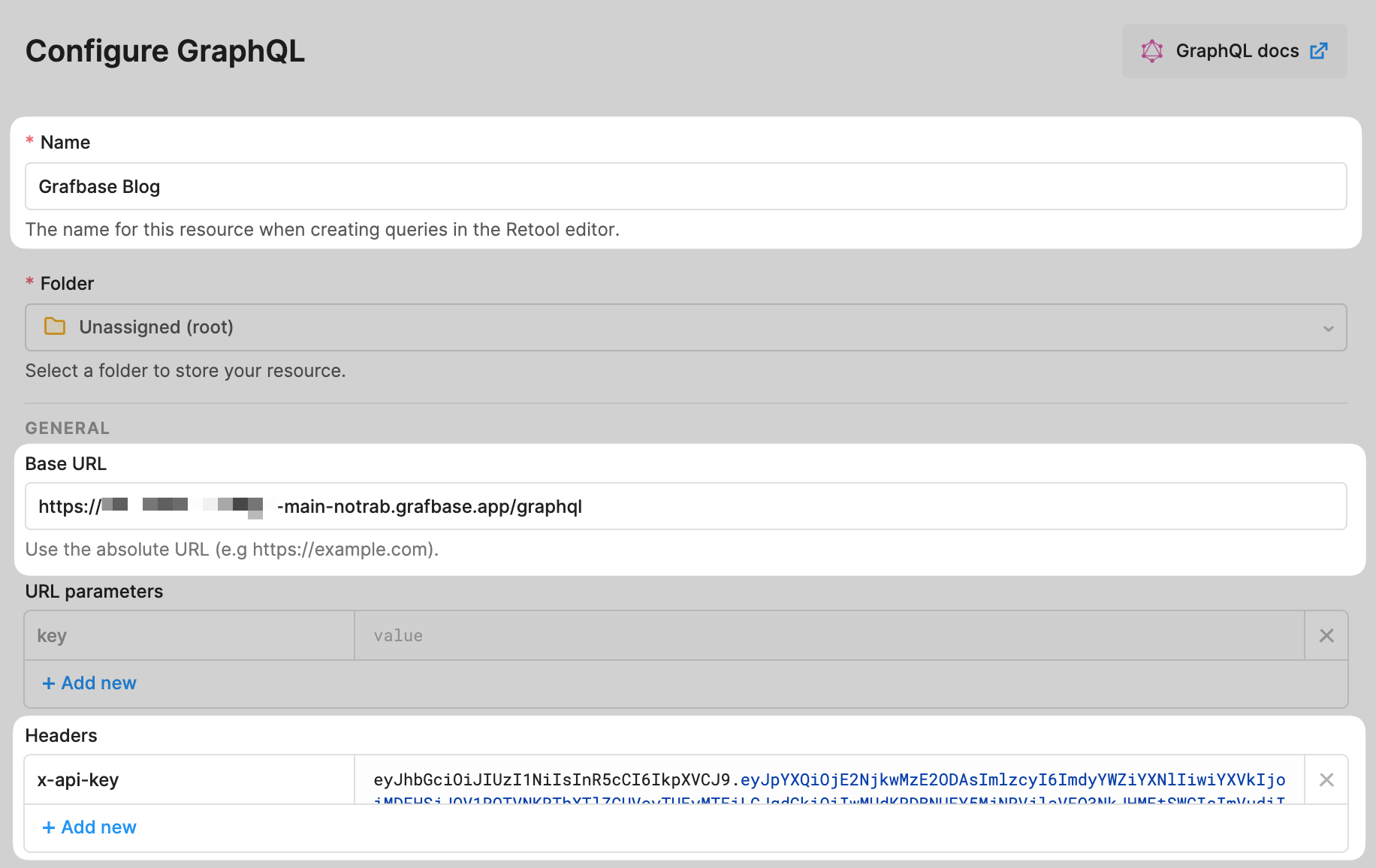
Task: Edit the x-api-key token value
Action: [829, 780]
